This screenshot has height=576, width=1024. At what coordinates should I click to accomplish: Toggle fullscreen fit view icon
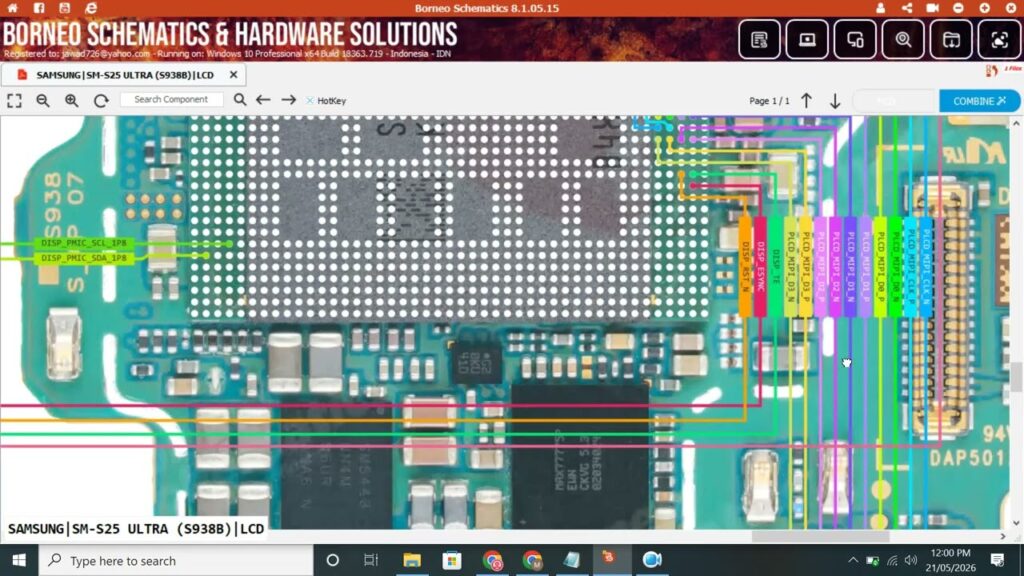14,101
